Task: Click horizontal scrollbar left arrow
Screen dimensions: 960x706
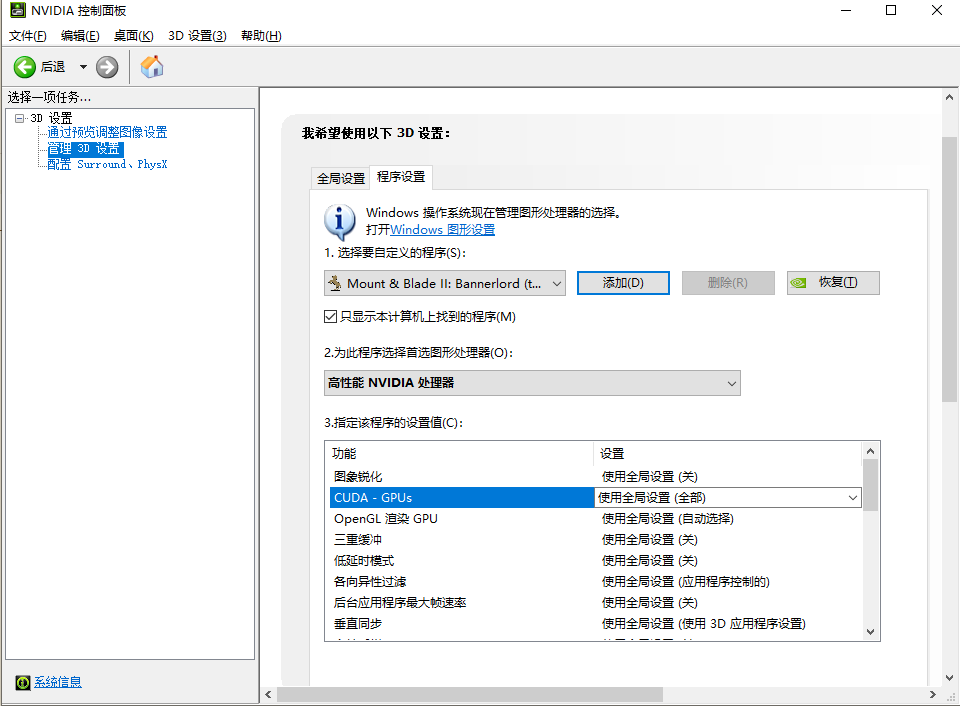Action: point(268,694)
